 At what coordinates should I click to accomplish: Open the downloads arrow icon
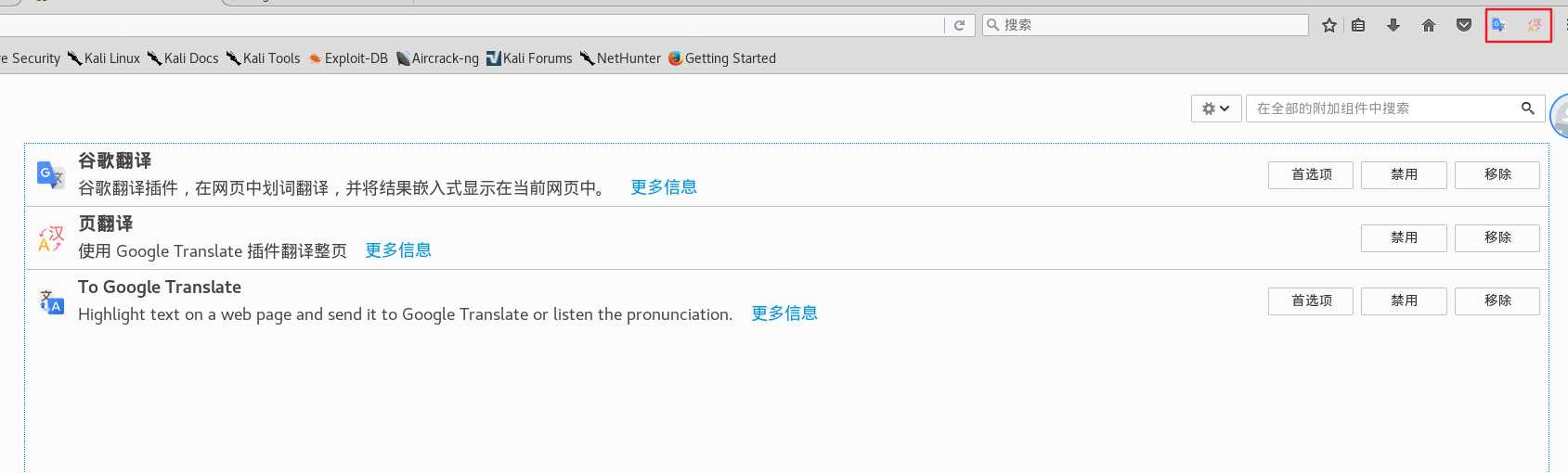point(1393,25)
